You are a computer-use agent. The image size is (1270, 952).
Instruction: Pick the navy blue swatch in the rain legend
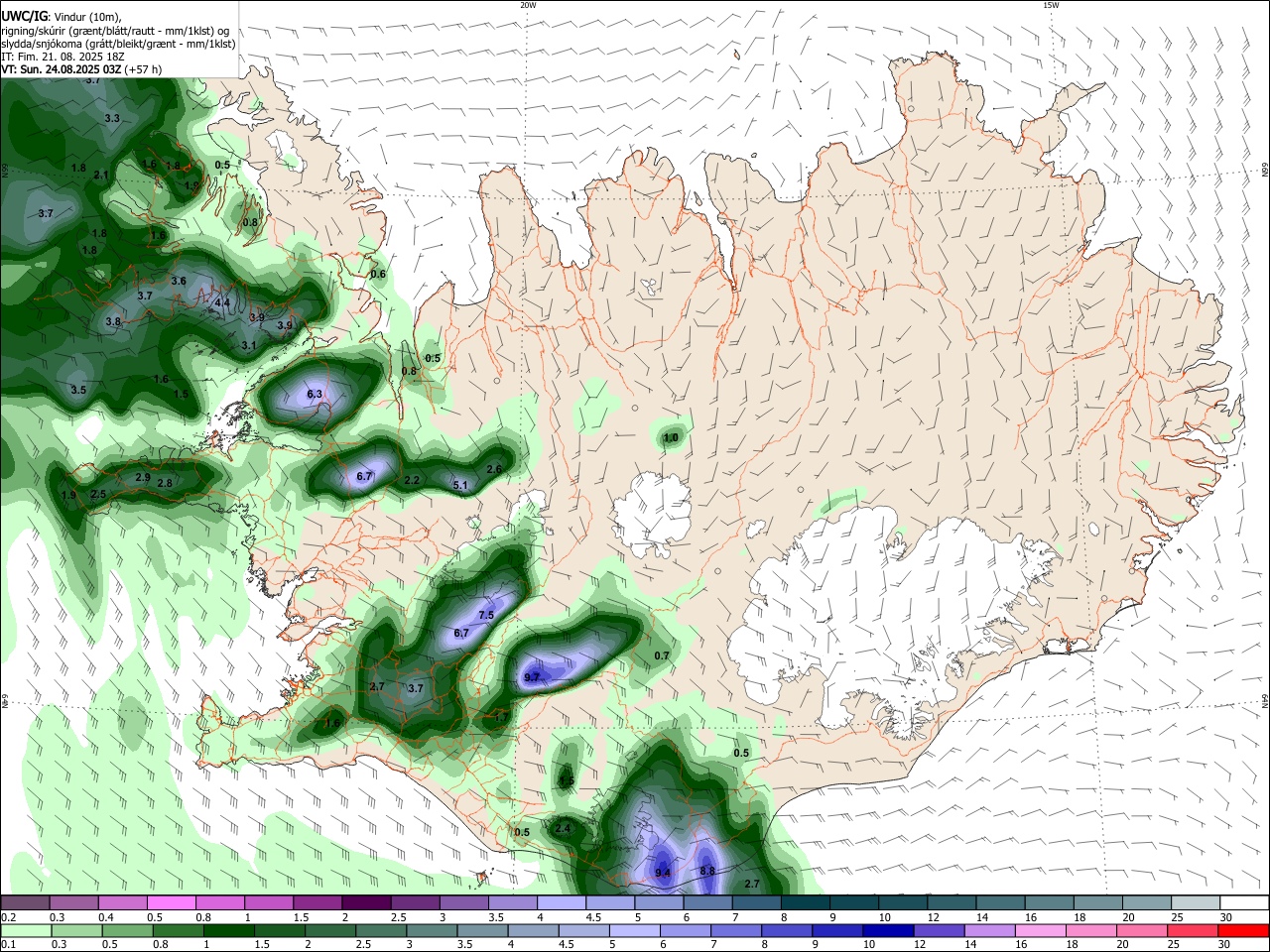pyautogui.click(x=888, y=930)
